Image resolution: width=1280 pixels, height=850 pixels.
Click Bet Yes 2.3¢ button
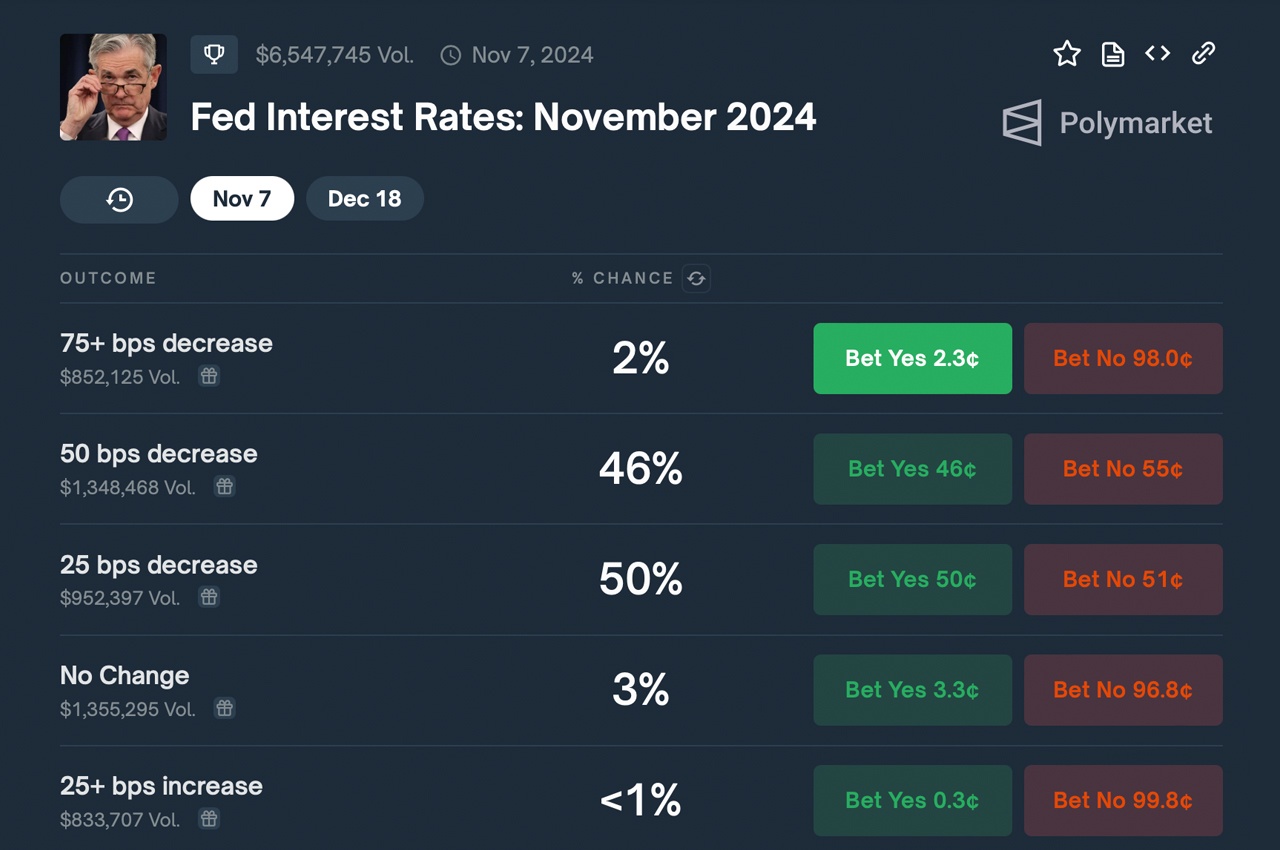912,358
